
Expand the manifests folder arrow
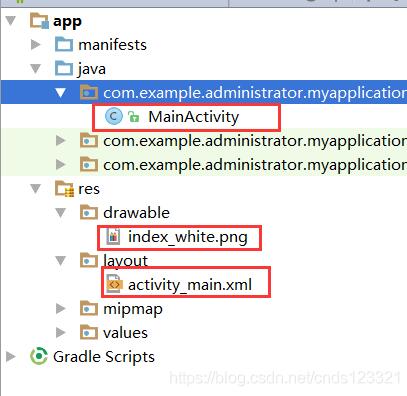[35, 45]
